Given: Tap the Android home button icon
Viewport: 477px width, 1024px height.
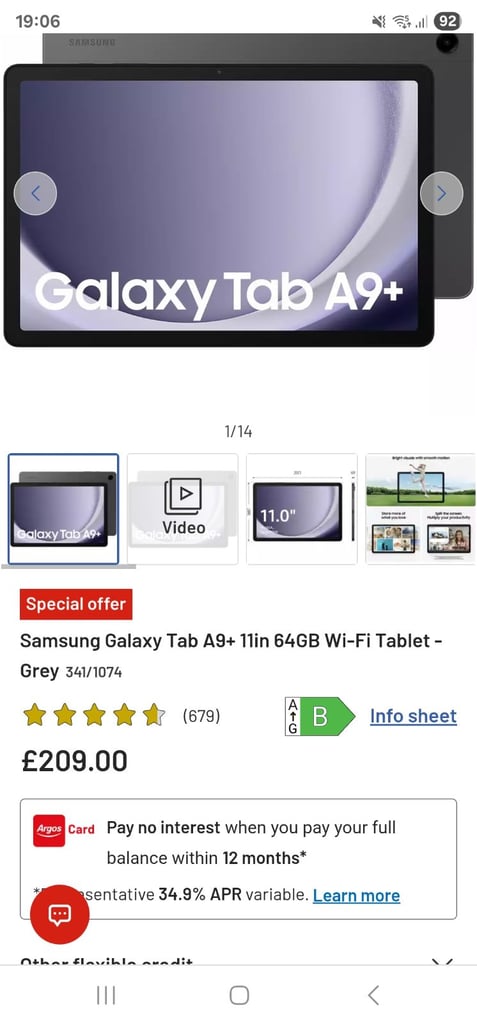Looking at the screenshot, I should [x=239, y=995].
